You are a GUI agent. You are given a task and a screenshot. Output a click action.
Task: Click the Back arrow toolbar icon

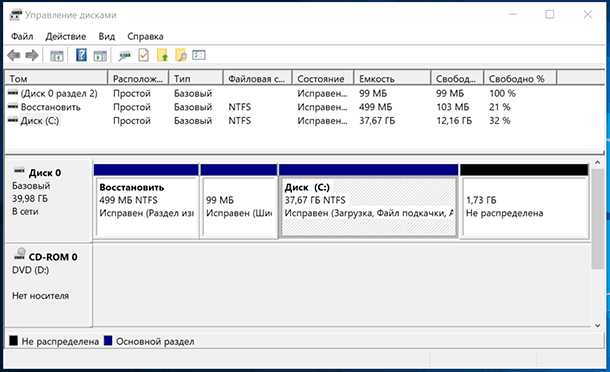[14, 55]
